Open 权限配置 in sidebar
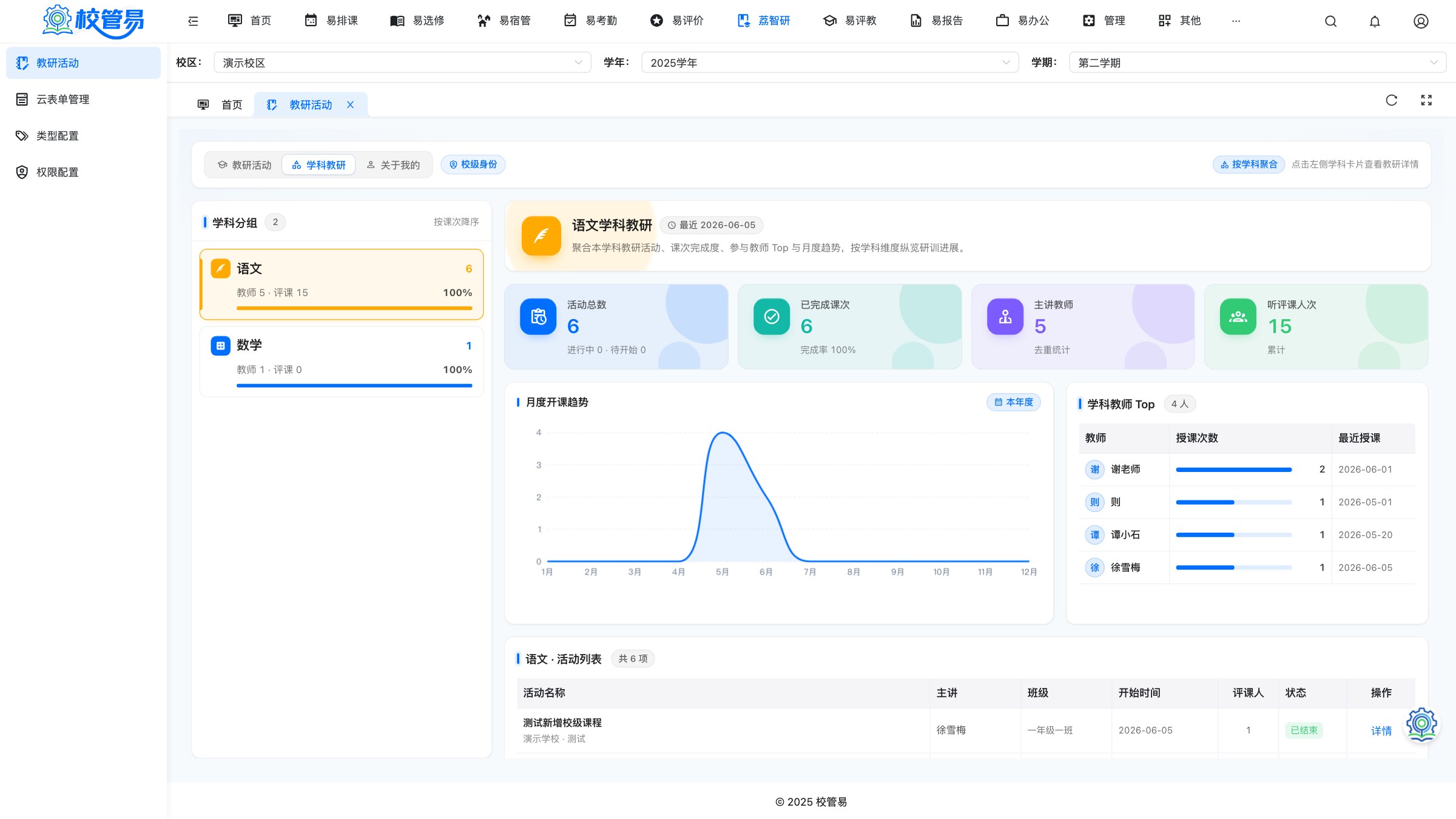This screenshot has width=1456, height=819. pos(83,172)
